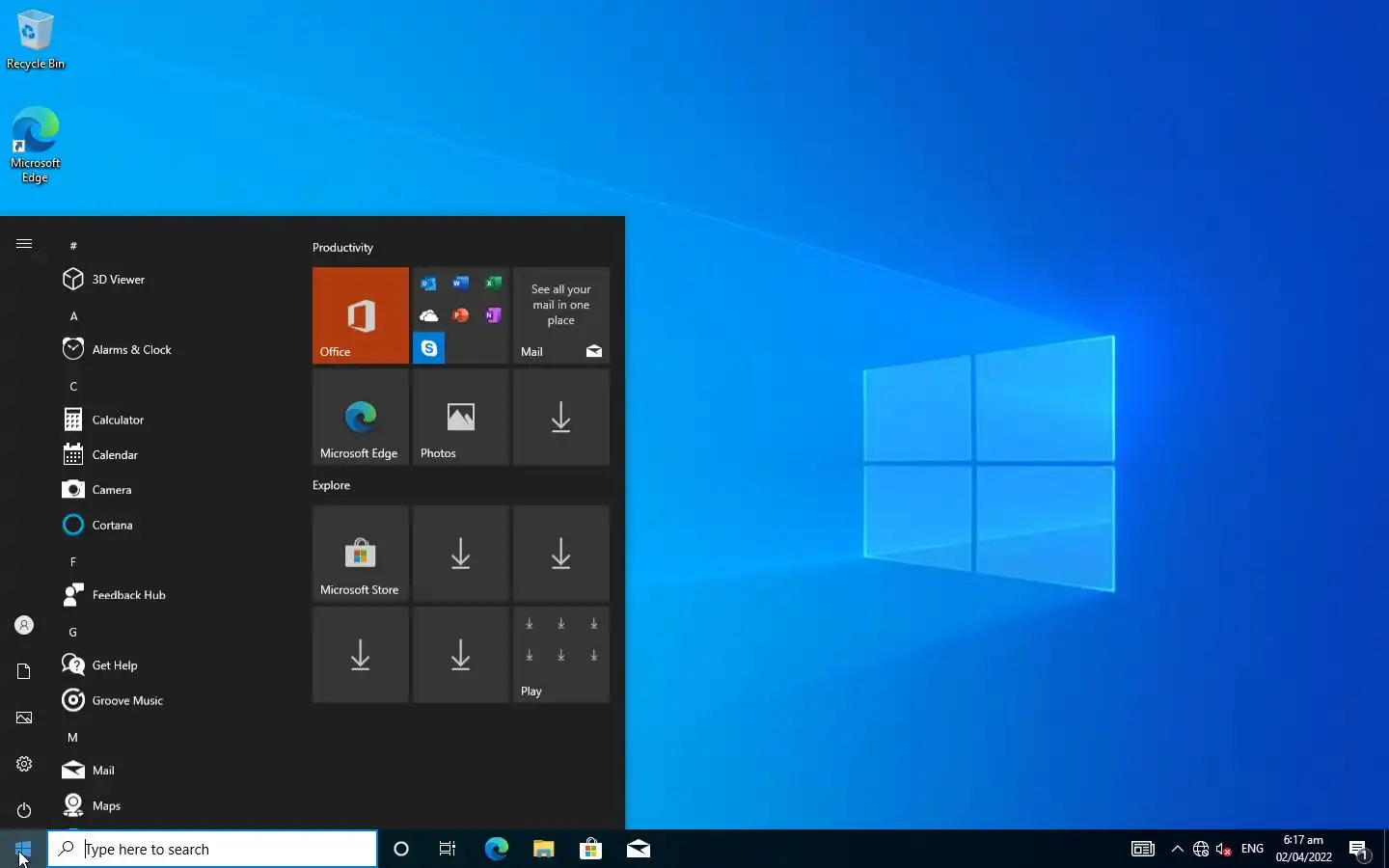Show hidden tray icons chevron

pyautogui.click(x=1177, y=849)
